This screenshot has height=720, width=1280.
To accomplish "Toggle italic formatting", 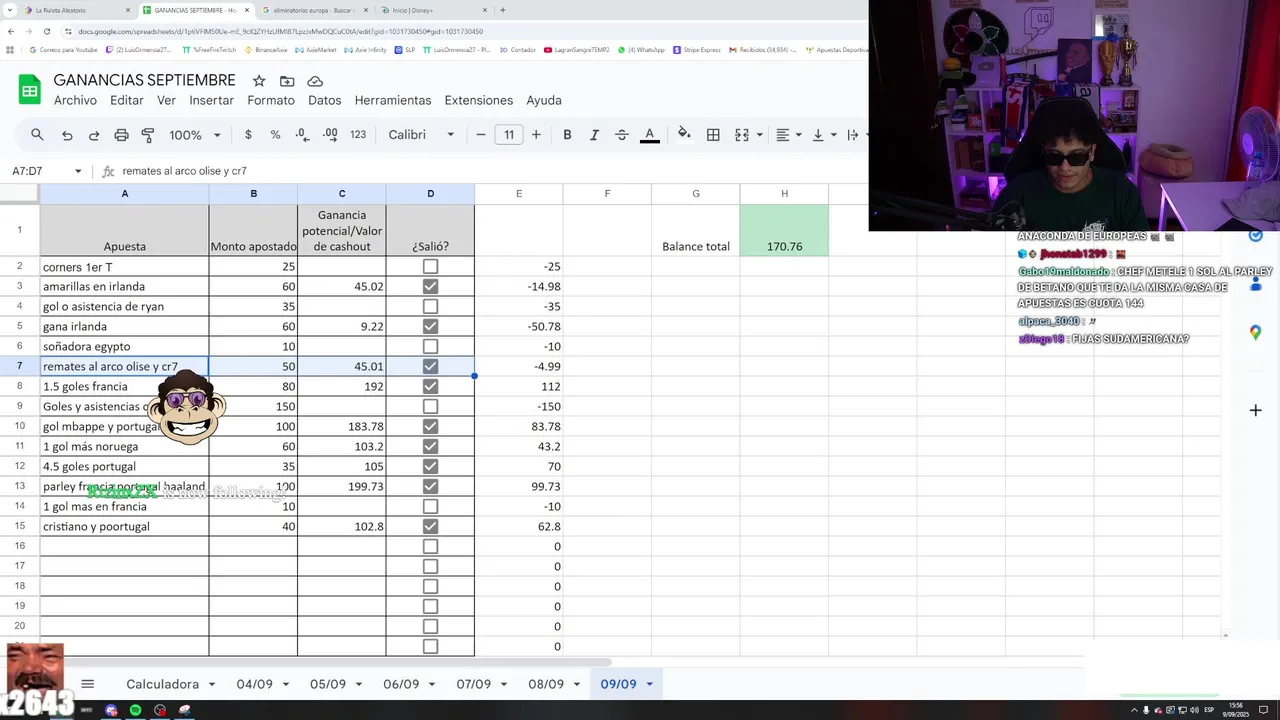I will point(594,135).
